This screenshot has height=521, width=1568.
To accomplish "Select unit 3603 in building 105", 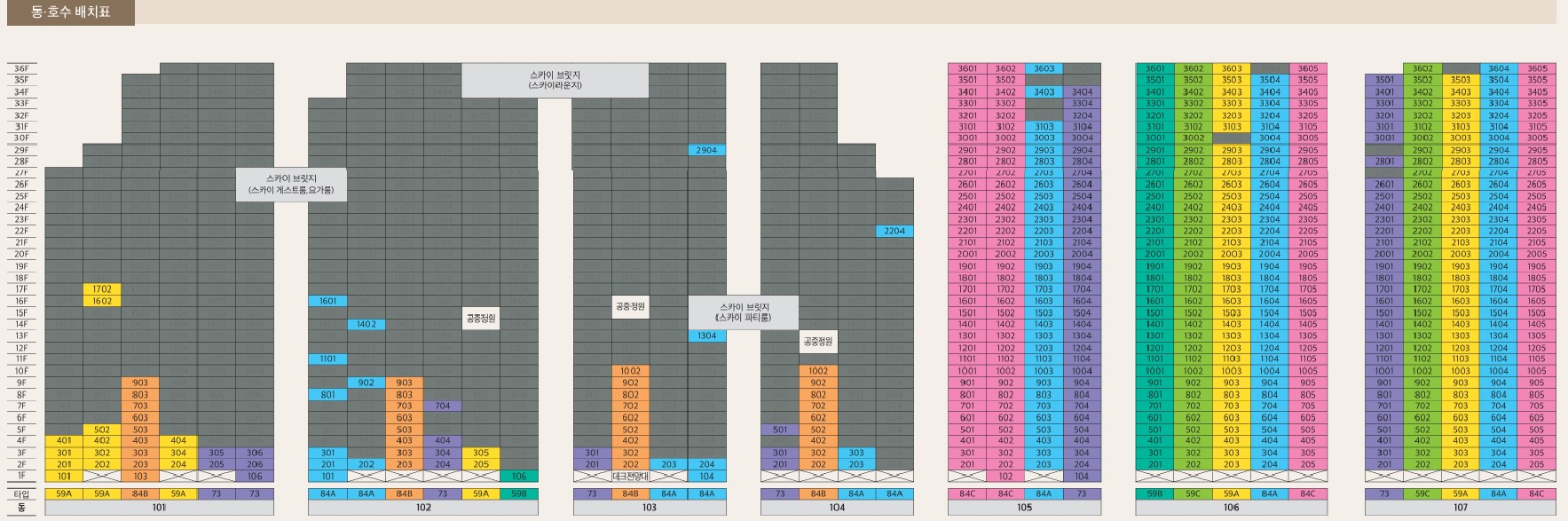I will pos(1044,68).
